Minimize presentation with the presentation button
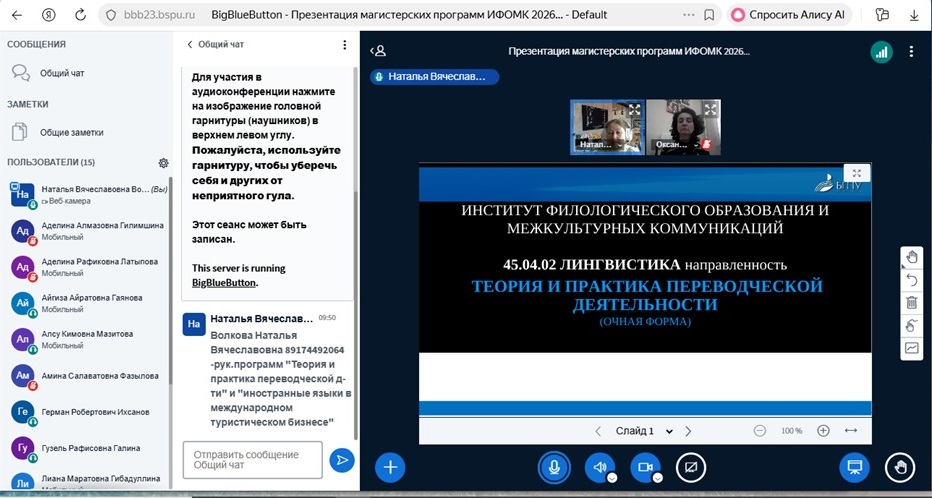 854,467
